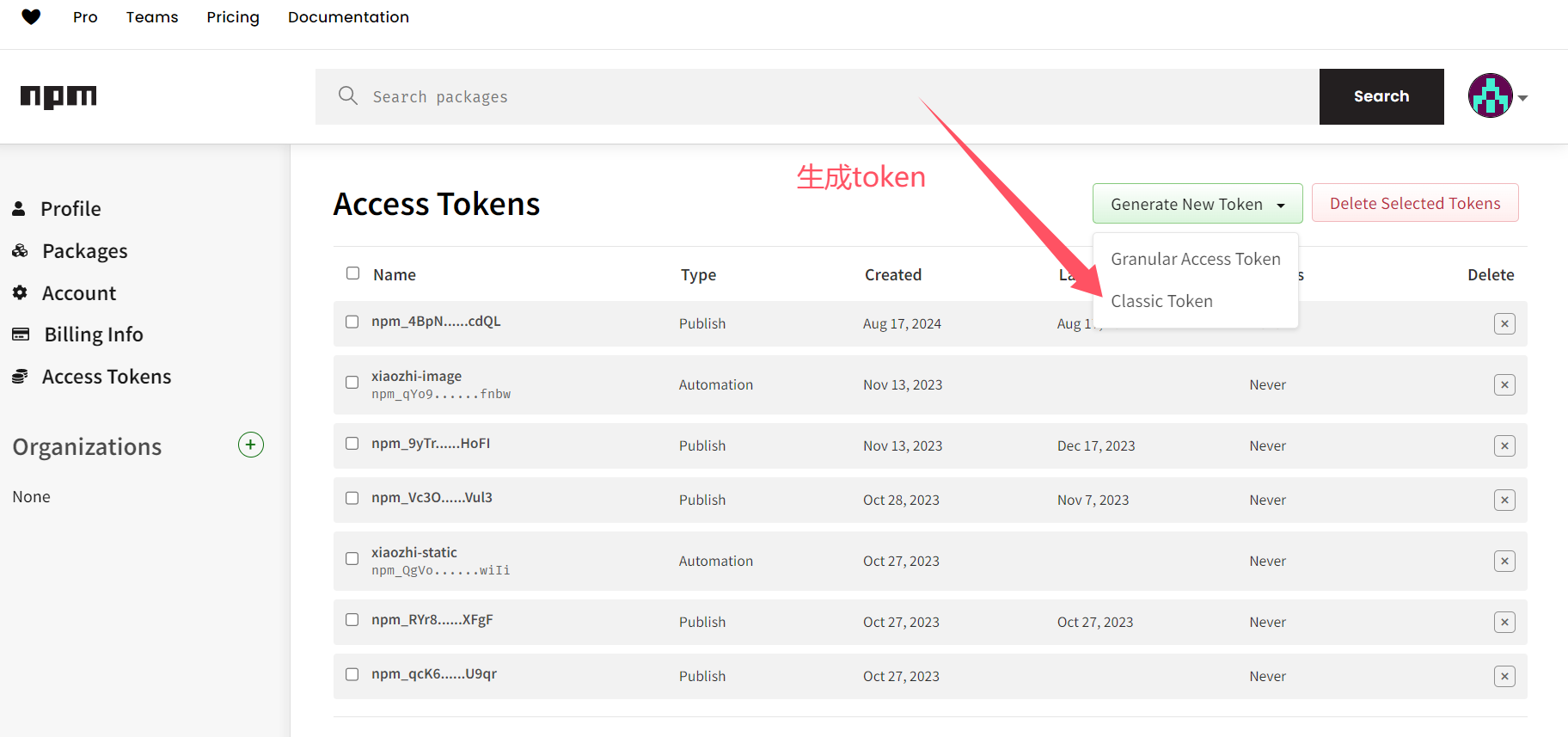This screenshot has width=1568, height=737.
Task: Click the x icon for xiaozhi-static token
Action: 1504,561
